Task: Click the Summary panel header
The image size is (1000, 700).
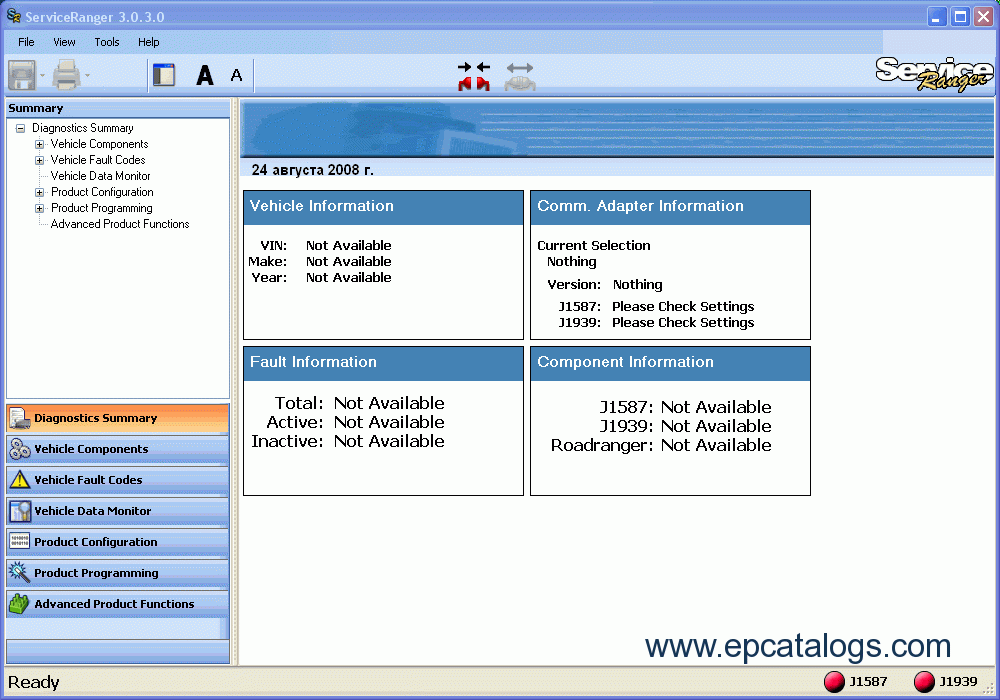Action: click(x=118, y=108)
